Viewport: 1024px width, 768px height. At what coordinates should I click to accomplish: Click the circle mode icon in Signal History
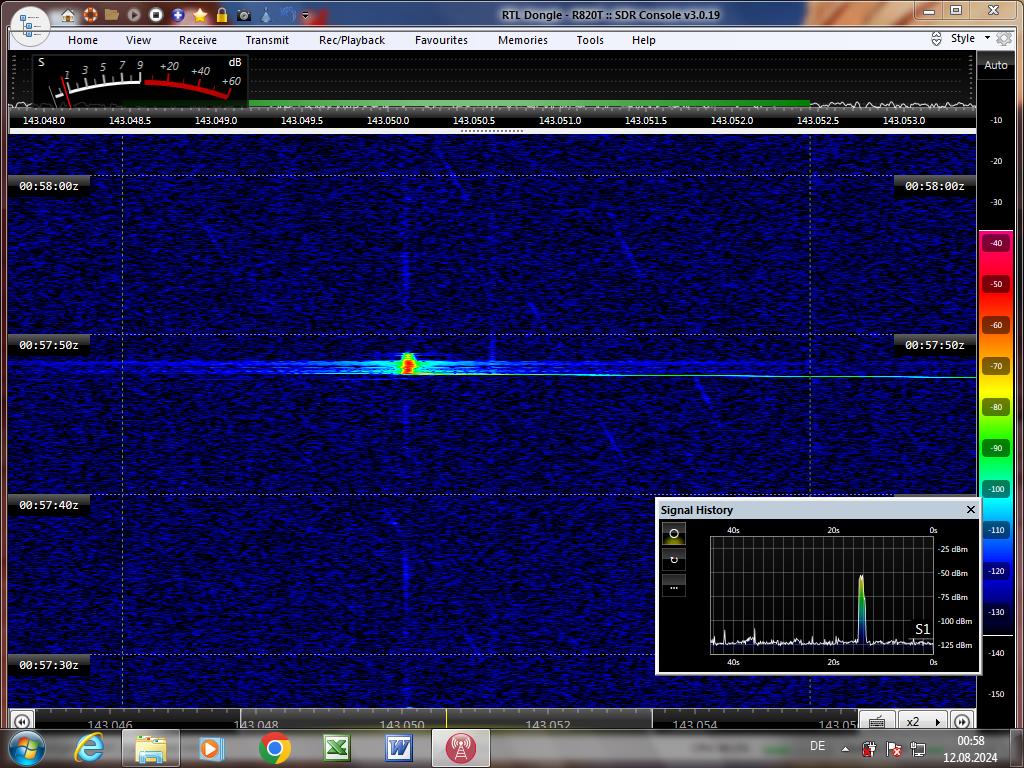(674, 534)
